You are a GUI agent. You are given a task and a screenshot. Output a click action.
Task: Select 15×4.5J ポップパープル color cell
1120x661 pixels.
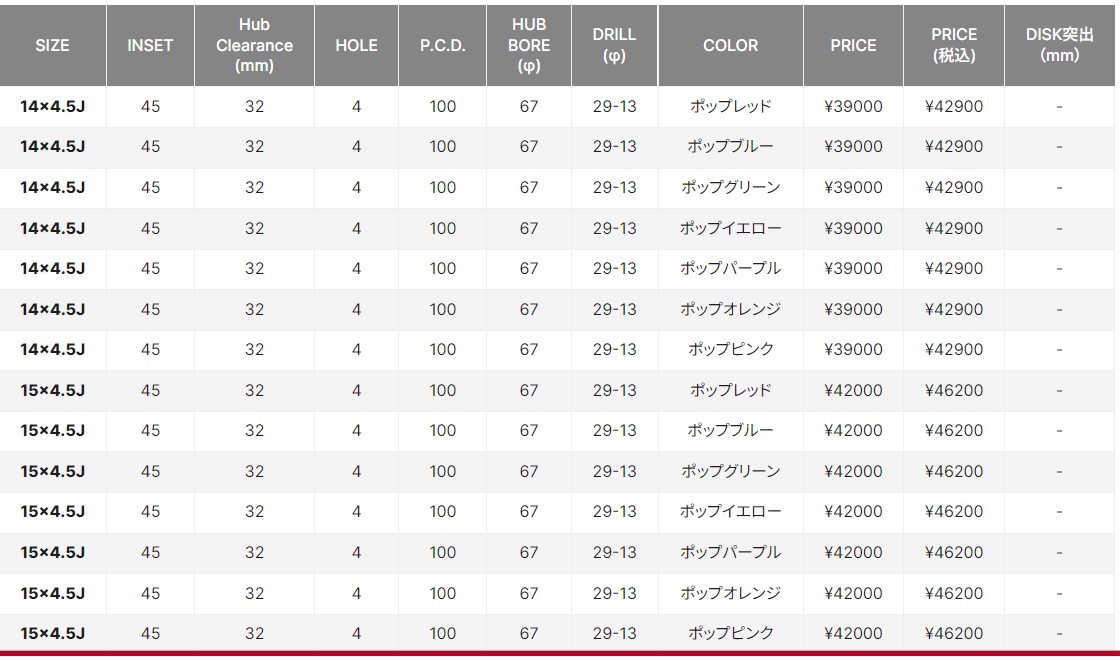pos(730,552)
